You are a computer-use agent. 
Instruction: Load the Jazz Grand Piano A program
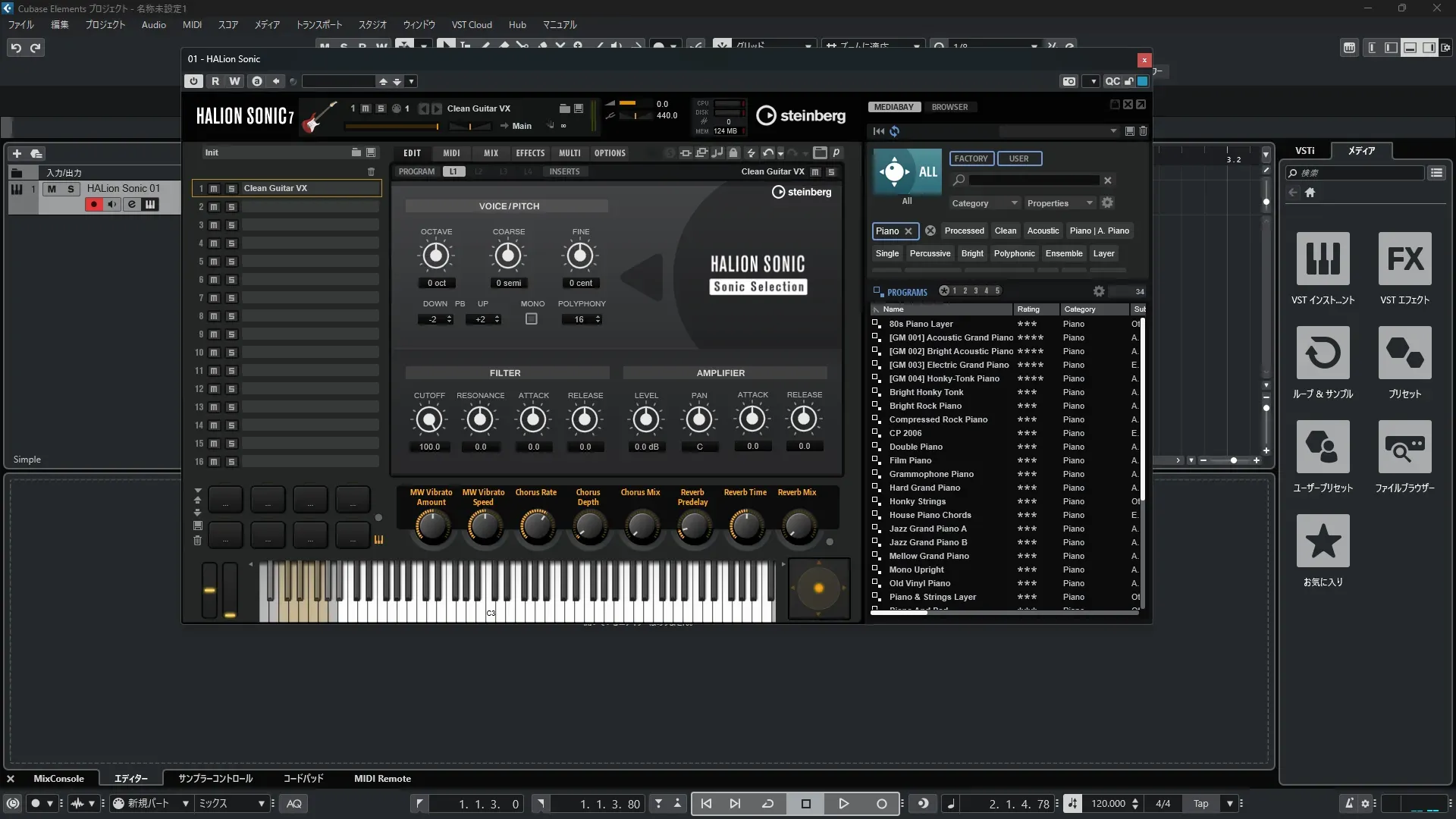pos(927,529)
